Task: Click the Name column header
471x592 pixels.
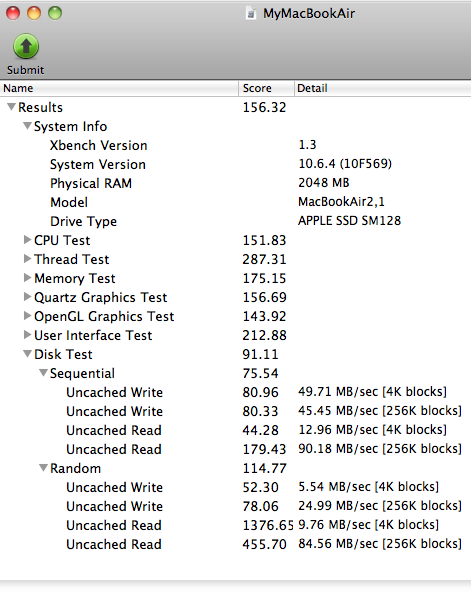Action: pos(119,88)
